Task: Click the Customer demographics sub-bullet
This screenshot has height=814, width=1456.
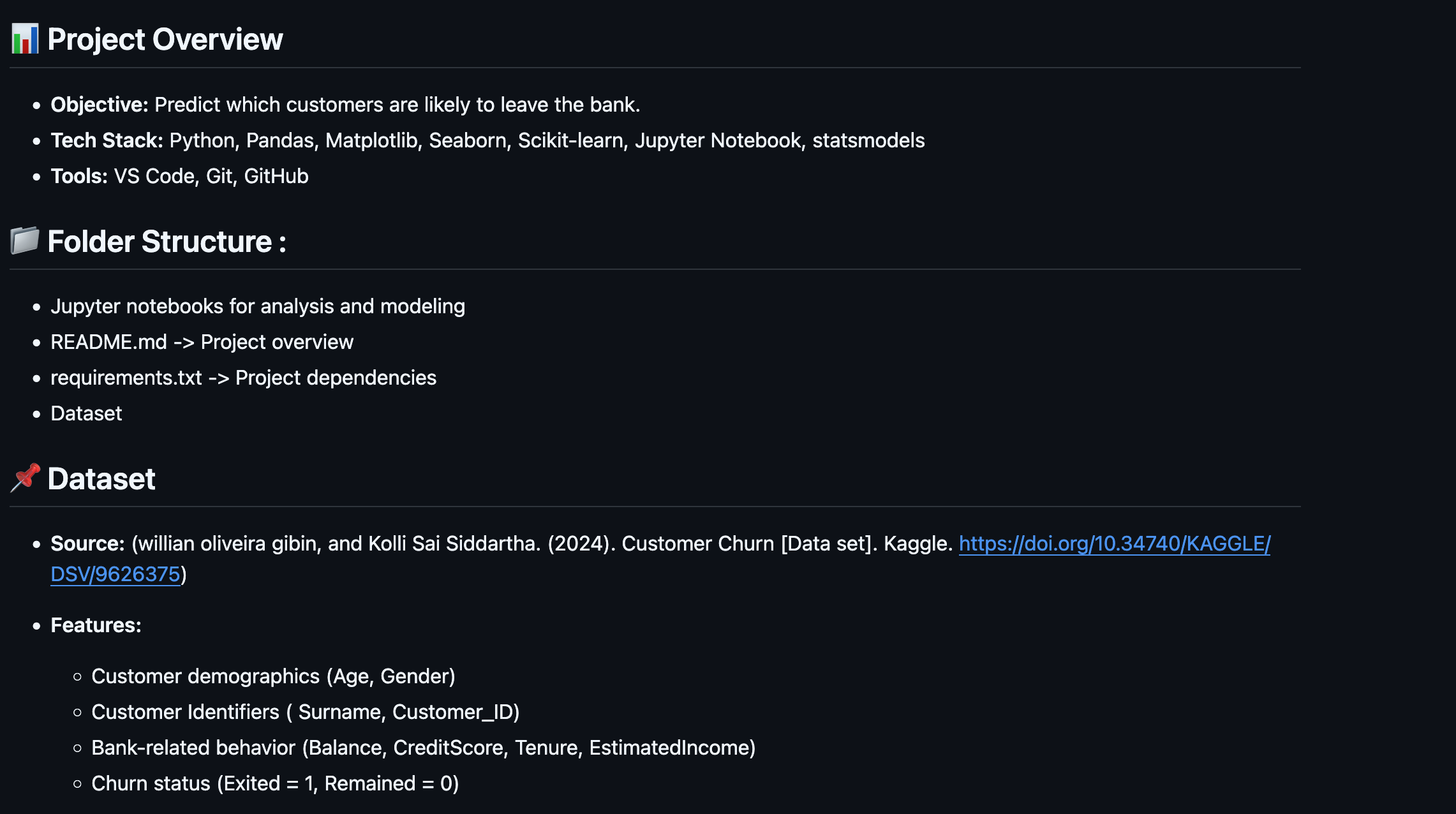Action: (x=274, y=676)
